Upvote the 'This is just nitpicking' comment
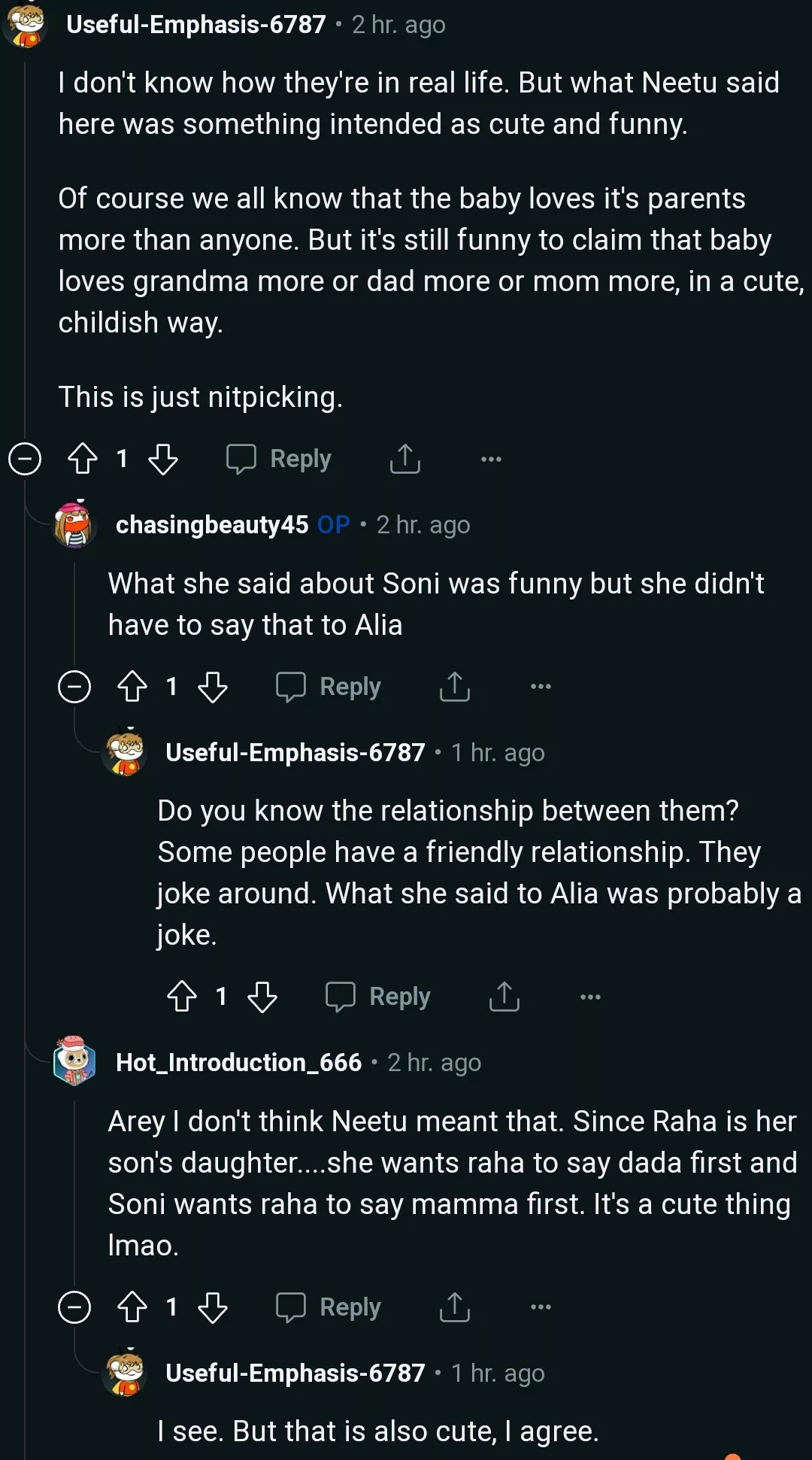This screenshot has height=1460, width=812. point(83,459)
